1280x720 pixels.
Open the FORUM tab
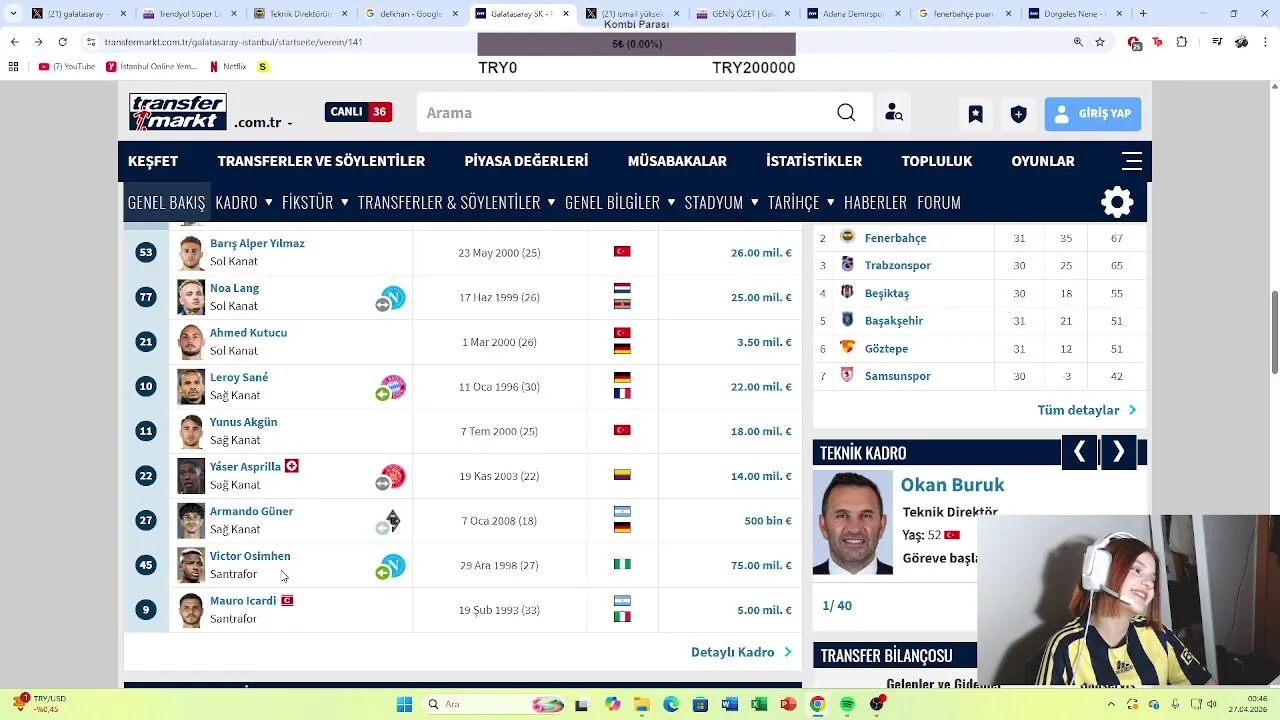pyautogui.click(x=939, y=202)
